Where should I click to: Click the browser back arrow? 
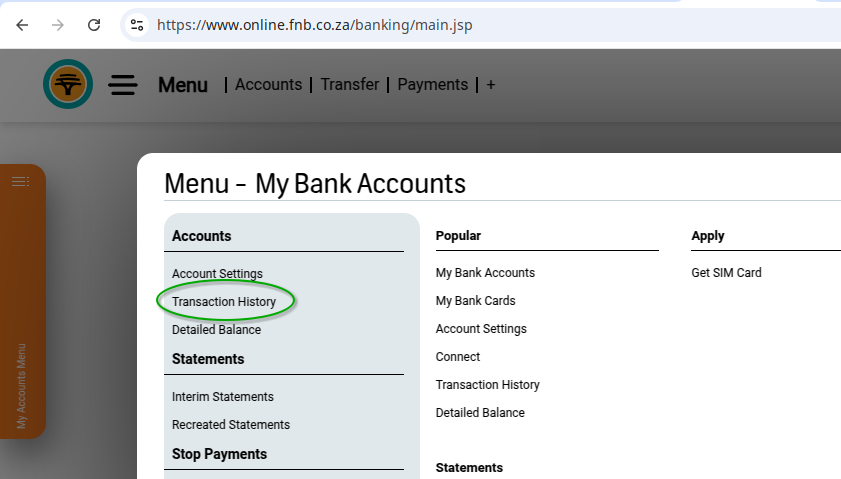pos(22,25)
